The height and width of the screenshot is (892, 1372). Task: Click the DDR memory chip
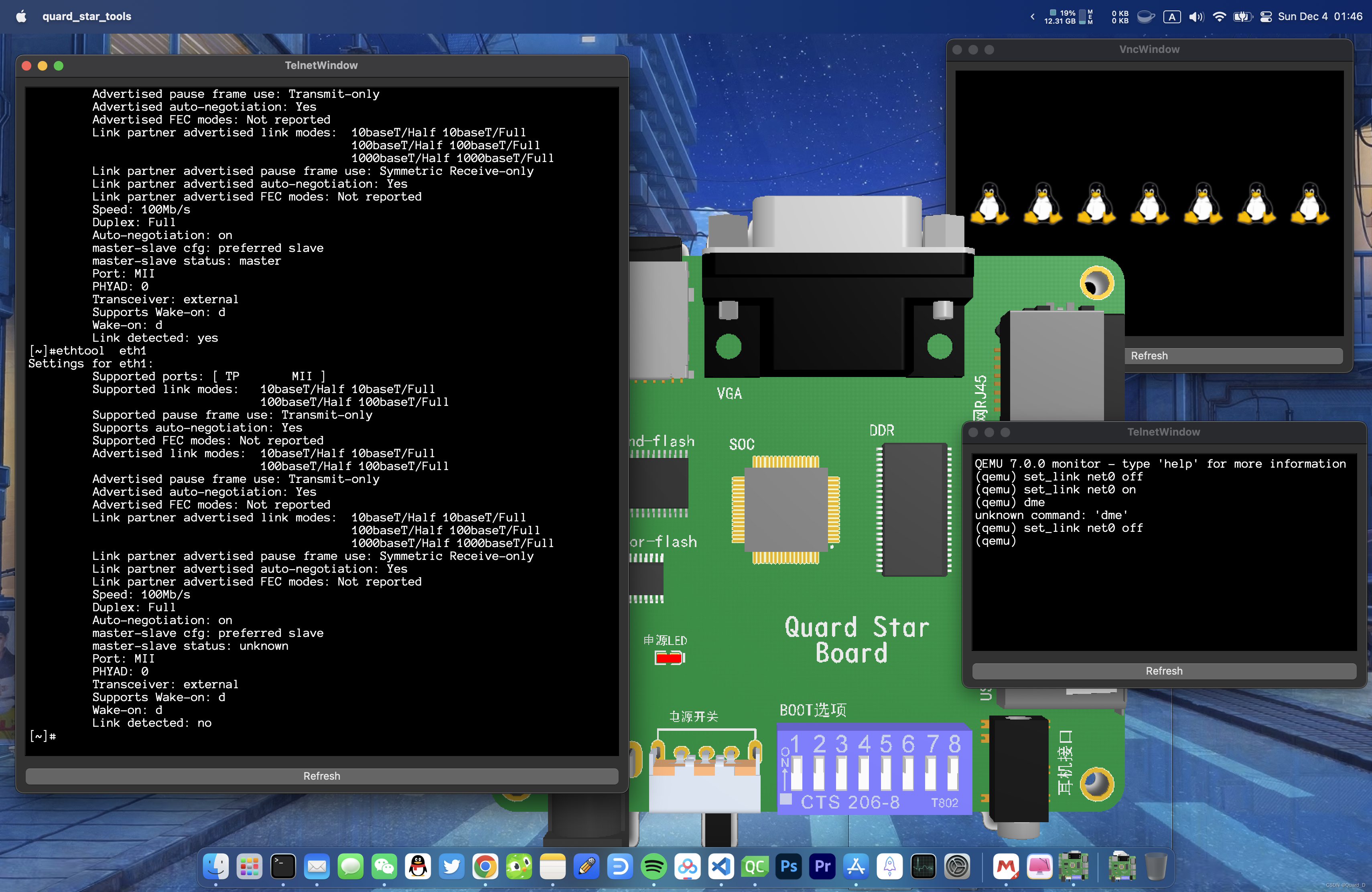pyautogui.click(x=914, y=509)
